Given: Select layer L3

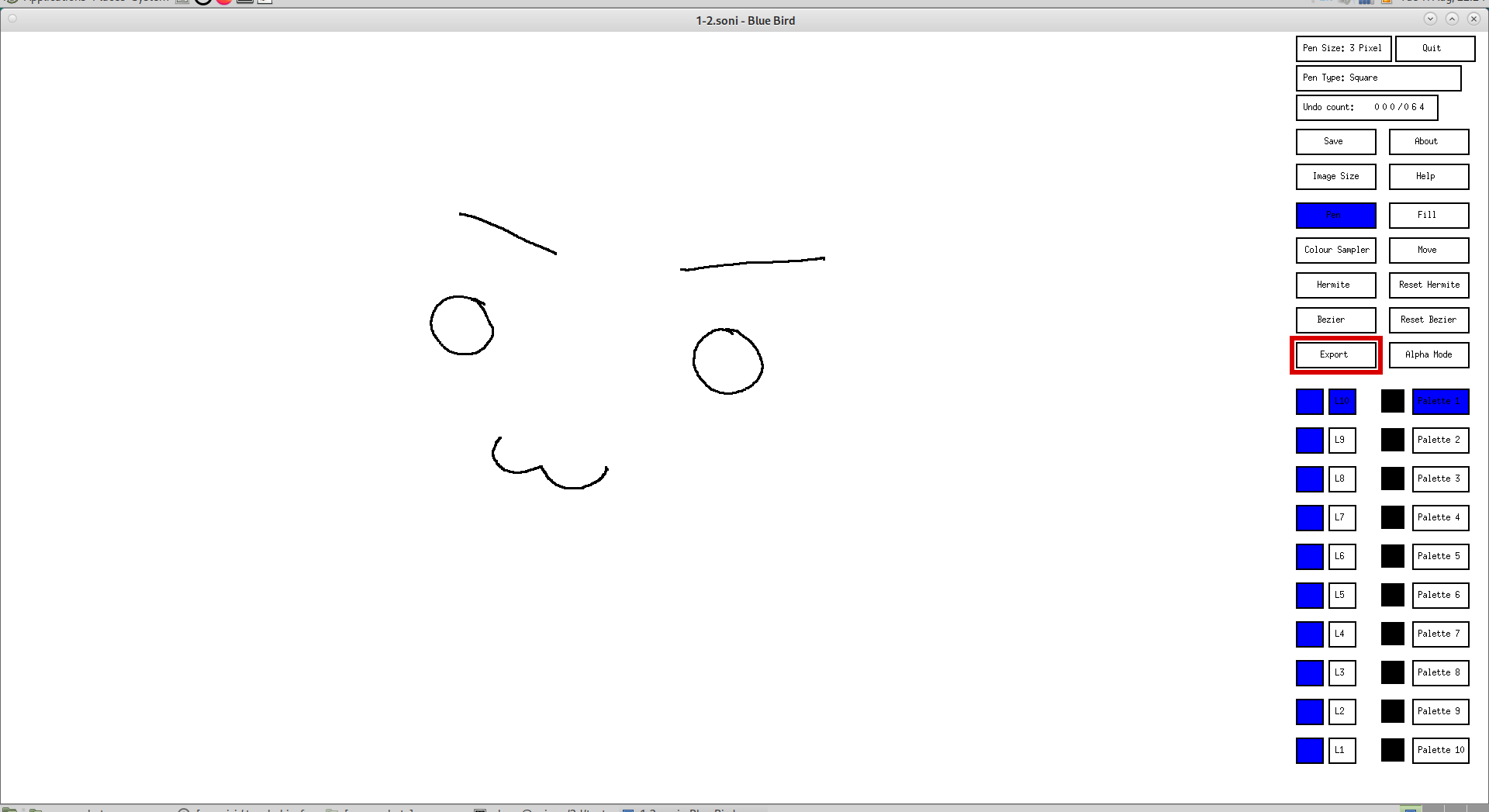Looking at the screenshot, I should point(1342,672).
